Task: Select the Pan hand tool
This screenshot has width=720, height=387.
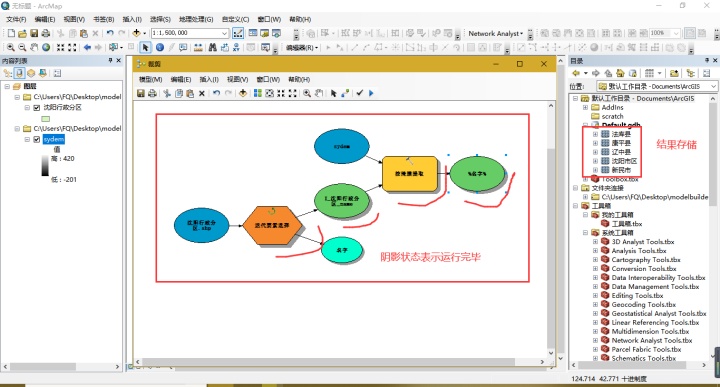Action: 34,47
